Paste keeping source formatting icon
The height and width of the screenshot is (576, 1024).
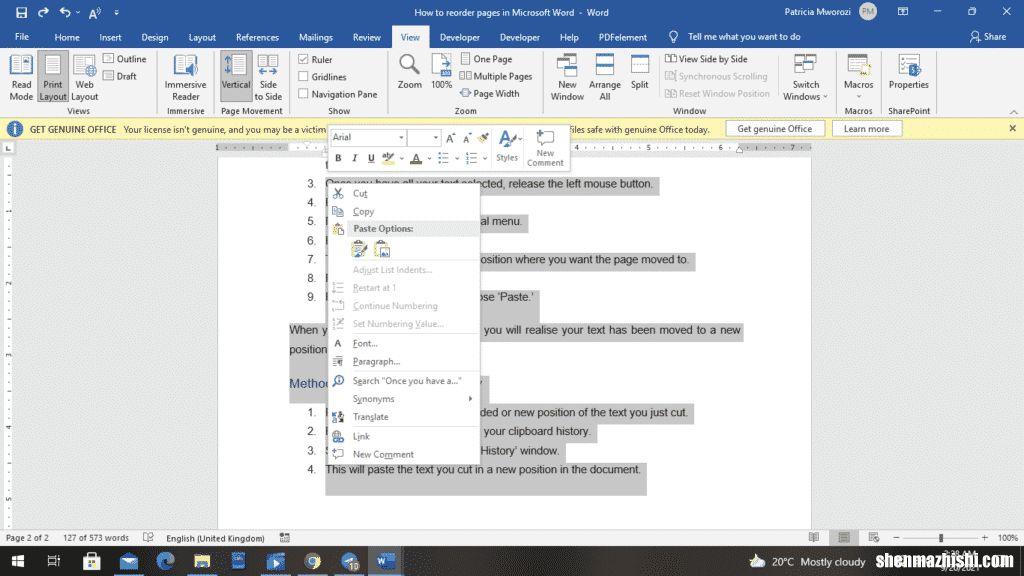point(359,249)
